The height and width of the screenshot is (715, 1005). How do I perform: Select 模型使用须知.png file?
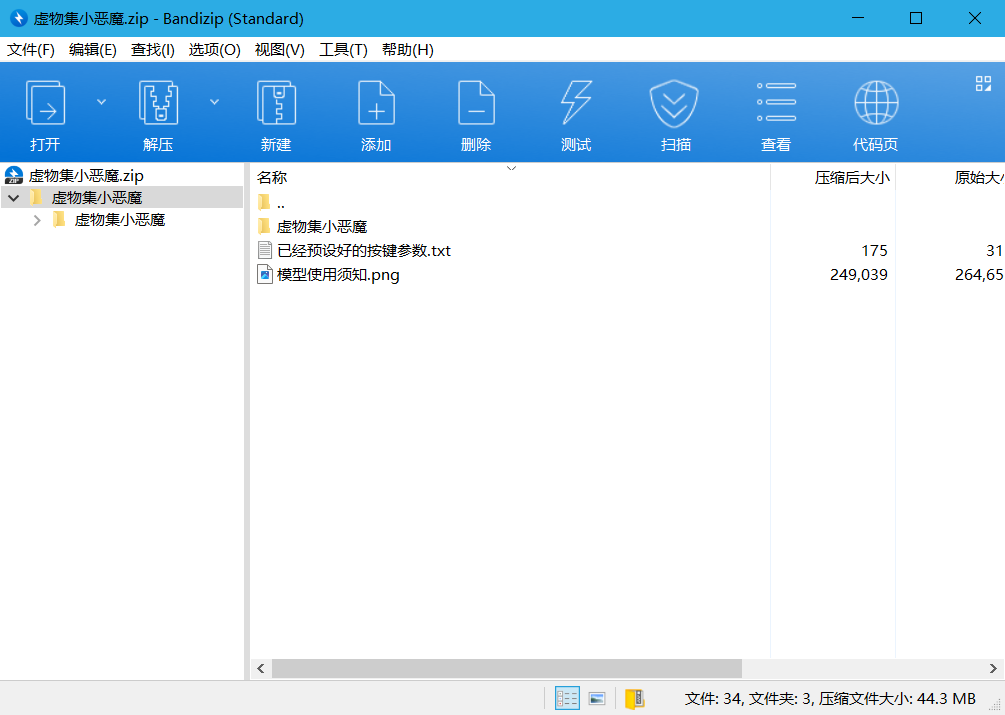pyautogui.click(x=338, y=275)
